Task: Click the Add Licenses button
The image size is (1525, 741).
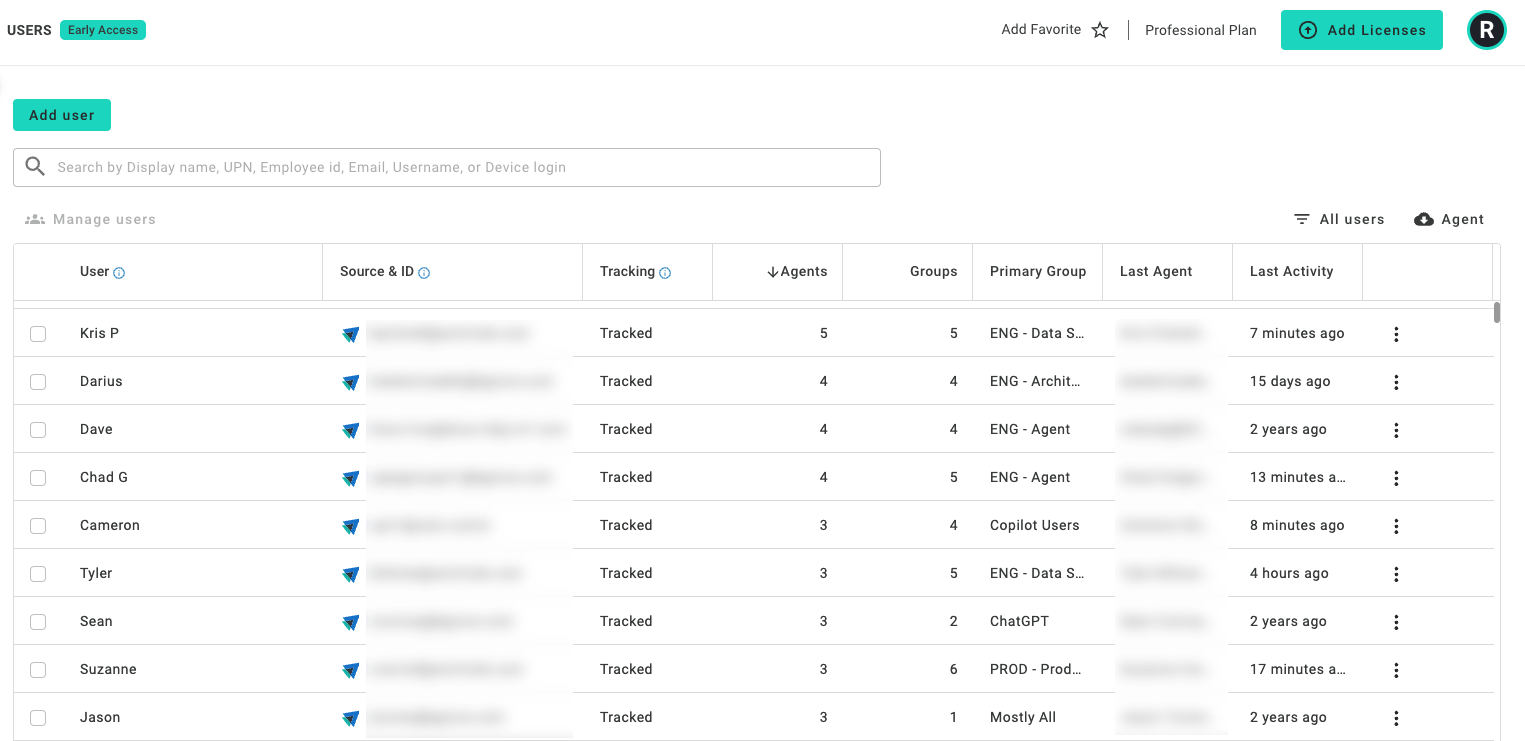Action: click(x=1362, y=30)
